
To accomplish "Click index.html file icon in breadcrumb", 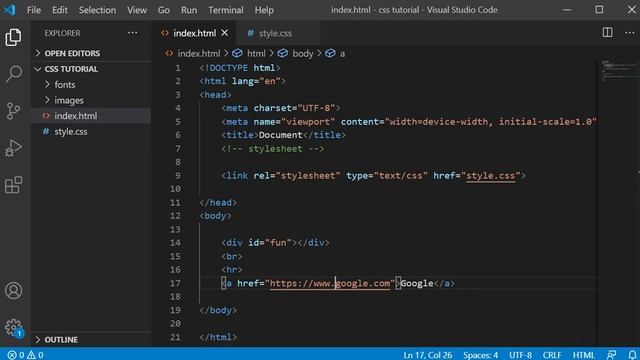I will [x=169, y=53].
